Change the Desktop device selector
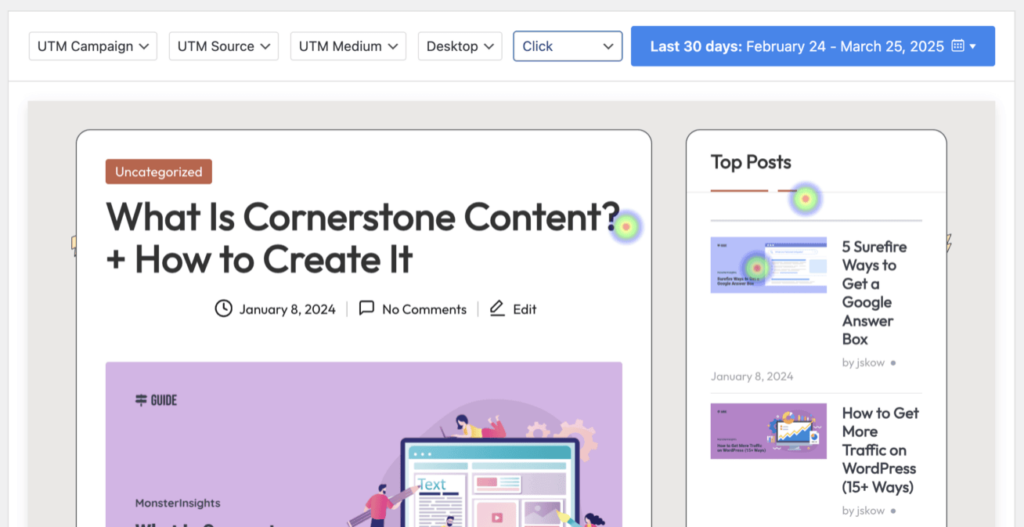1024x527 pixels. (460, 46)
